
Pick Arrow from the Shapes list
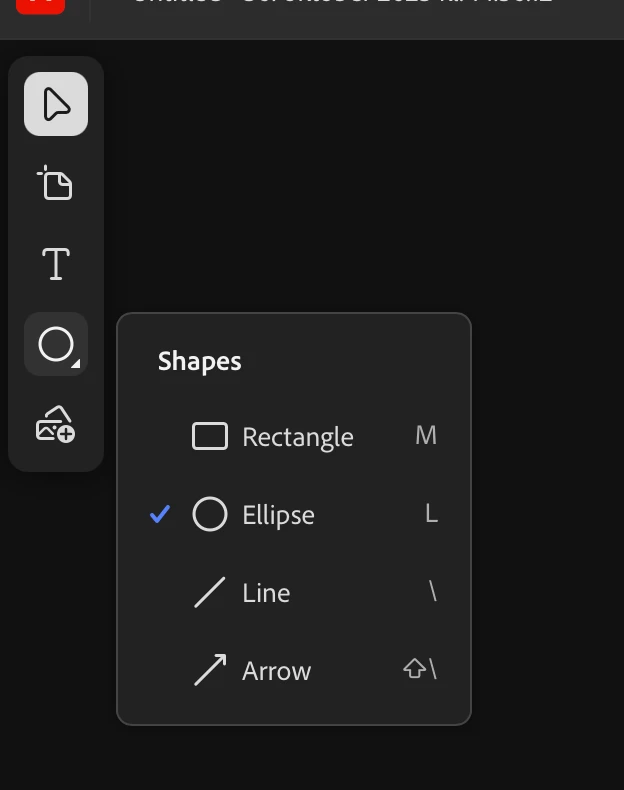[x=276, y=671]
